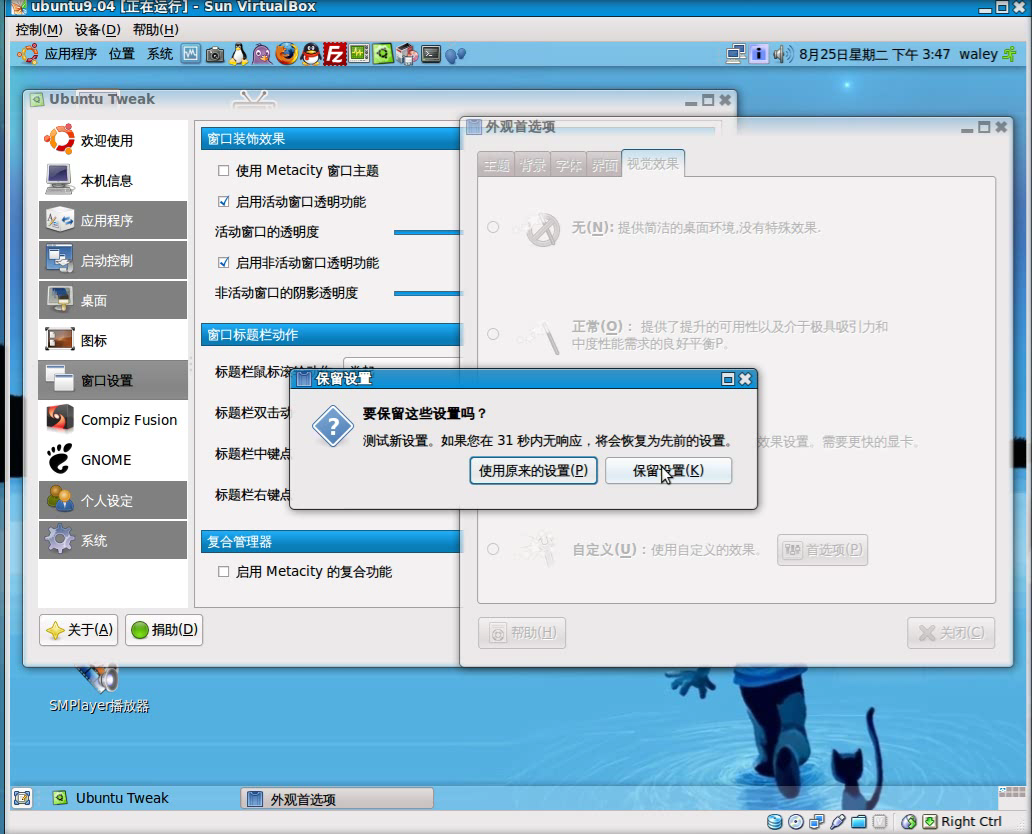Expand the 应用程序 category in Ubuntu Tweak sidebar

(113, 221)
